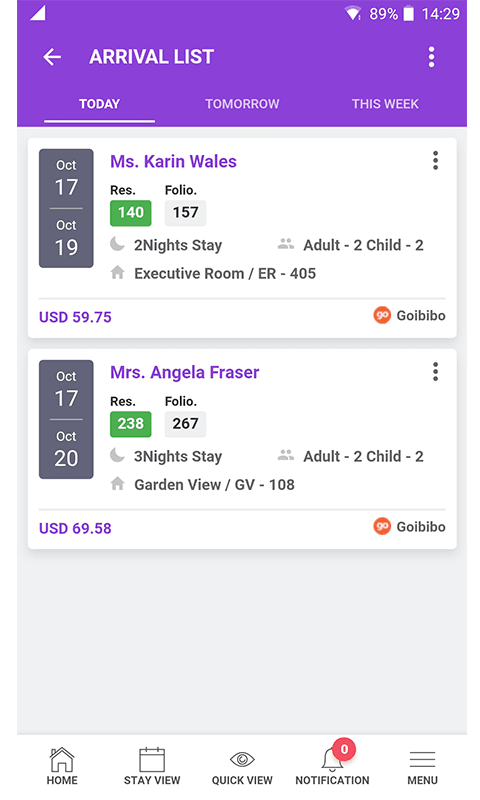The height and width of the screenshot is (800, 480).
Task: Tap reservation number 238 badge
Action: pyautogui.click(x=131, y=424)
